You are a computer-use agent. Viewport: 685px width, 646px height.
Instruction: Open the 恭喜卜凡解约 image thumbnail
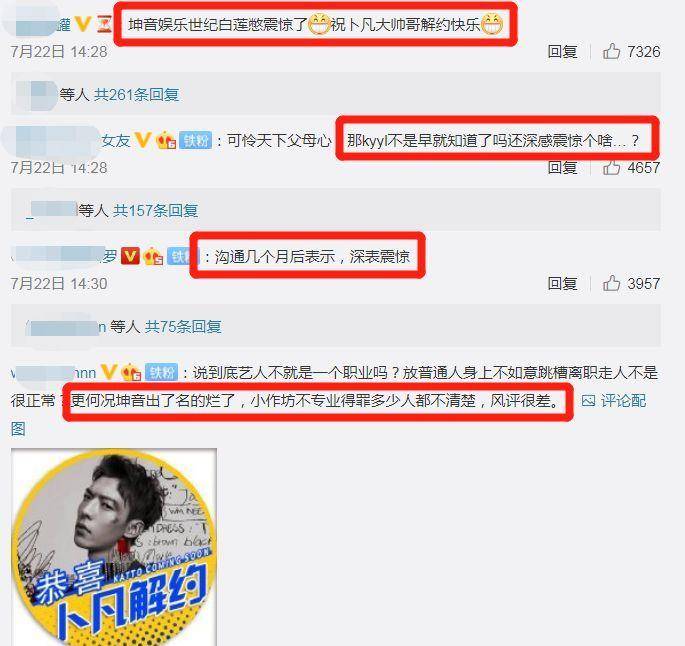114,547
